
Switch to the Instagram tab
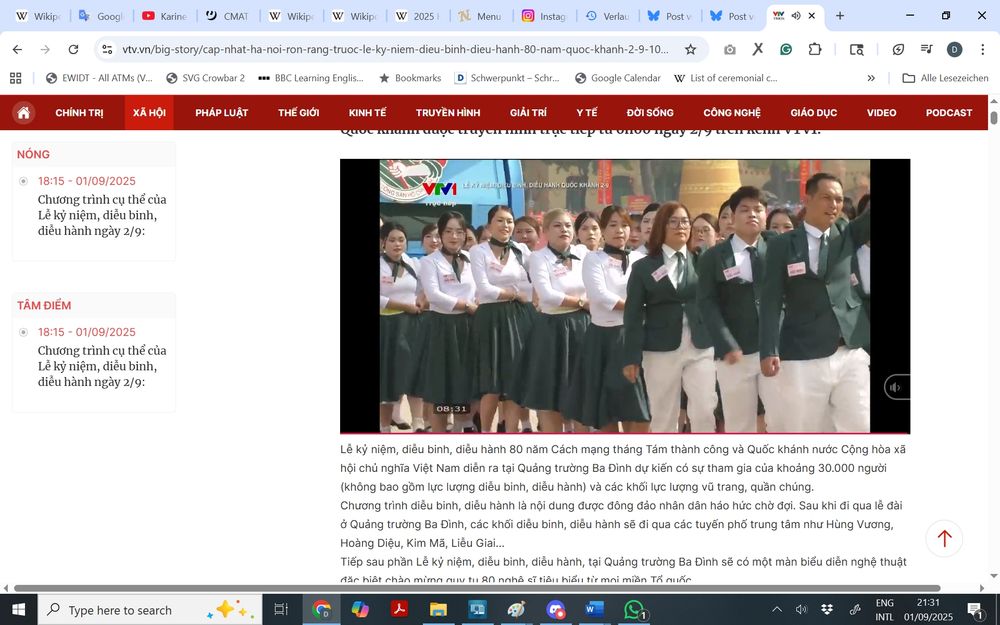click(x=545, y=16)
